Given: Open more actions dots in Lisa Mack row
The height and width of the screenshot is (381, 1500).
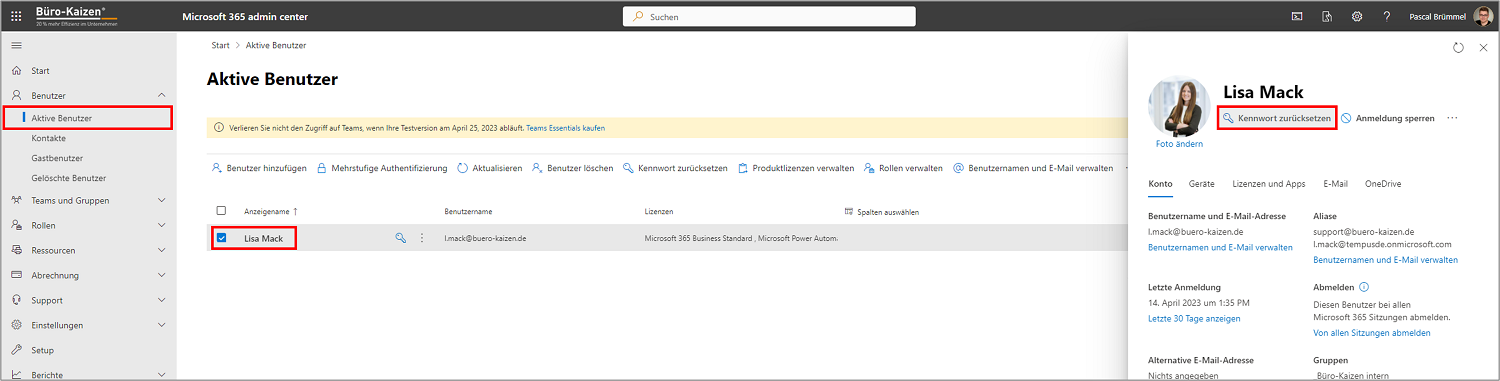Looking at the screenshot, I should (x=421, y=238).
